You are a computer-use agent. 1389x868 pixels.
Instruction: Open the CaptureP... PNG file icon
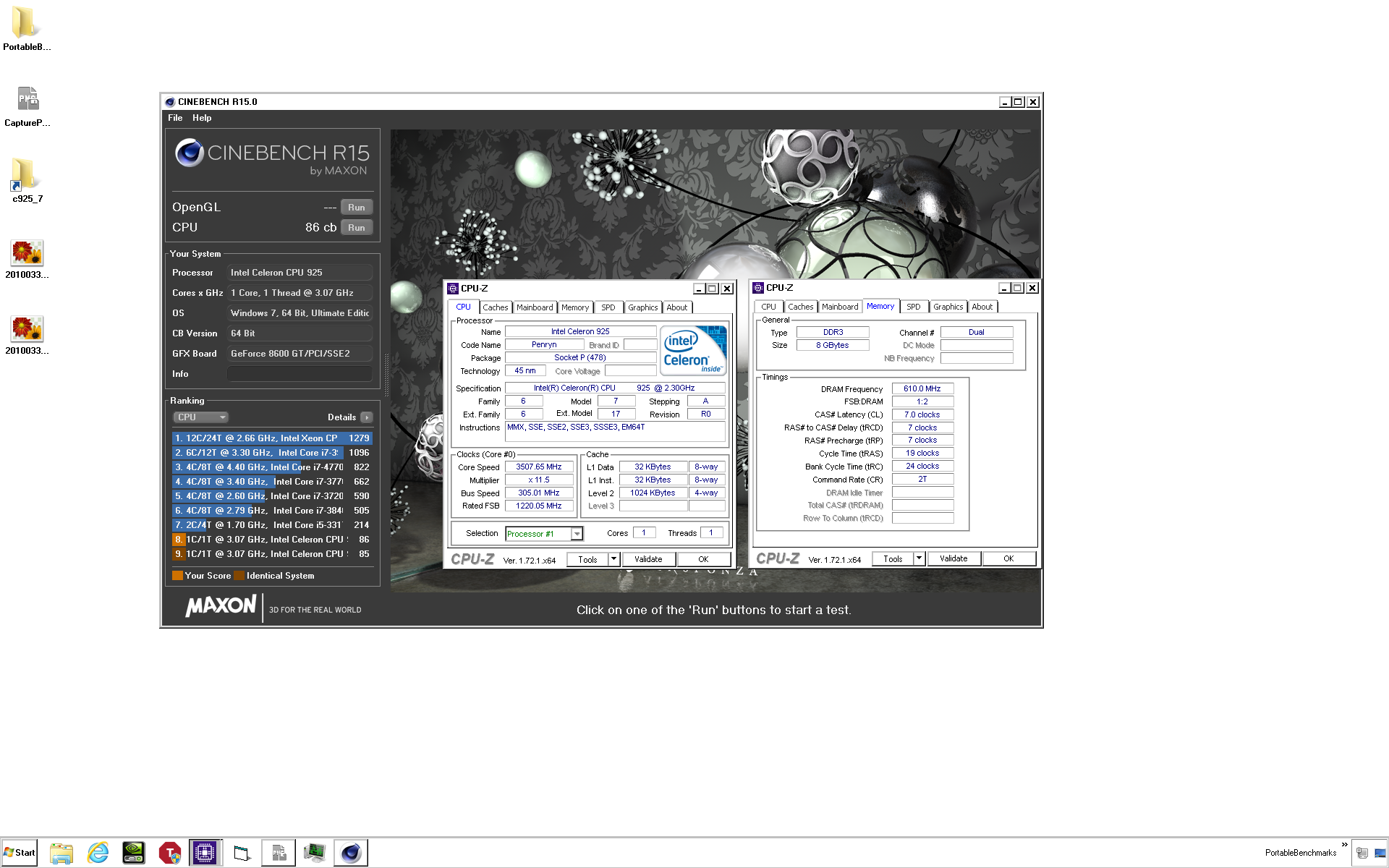[27, 106]
